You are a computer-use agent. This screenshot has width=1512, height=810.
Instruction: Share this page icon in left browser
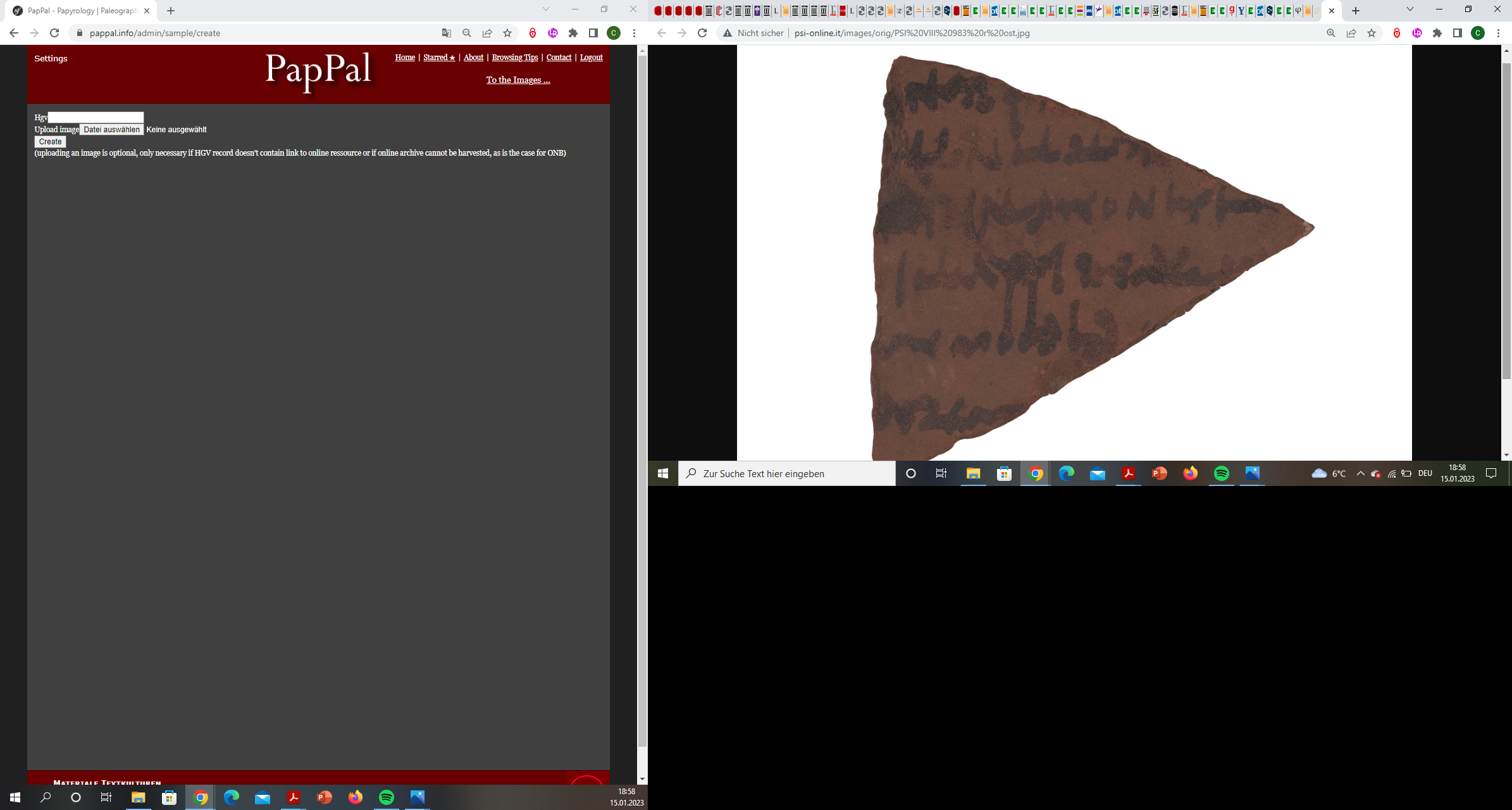487,33
